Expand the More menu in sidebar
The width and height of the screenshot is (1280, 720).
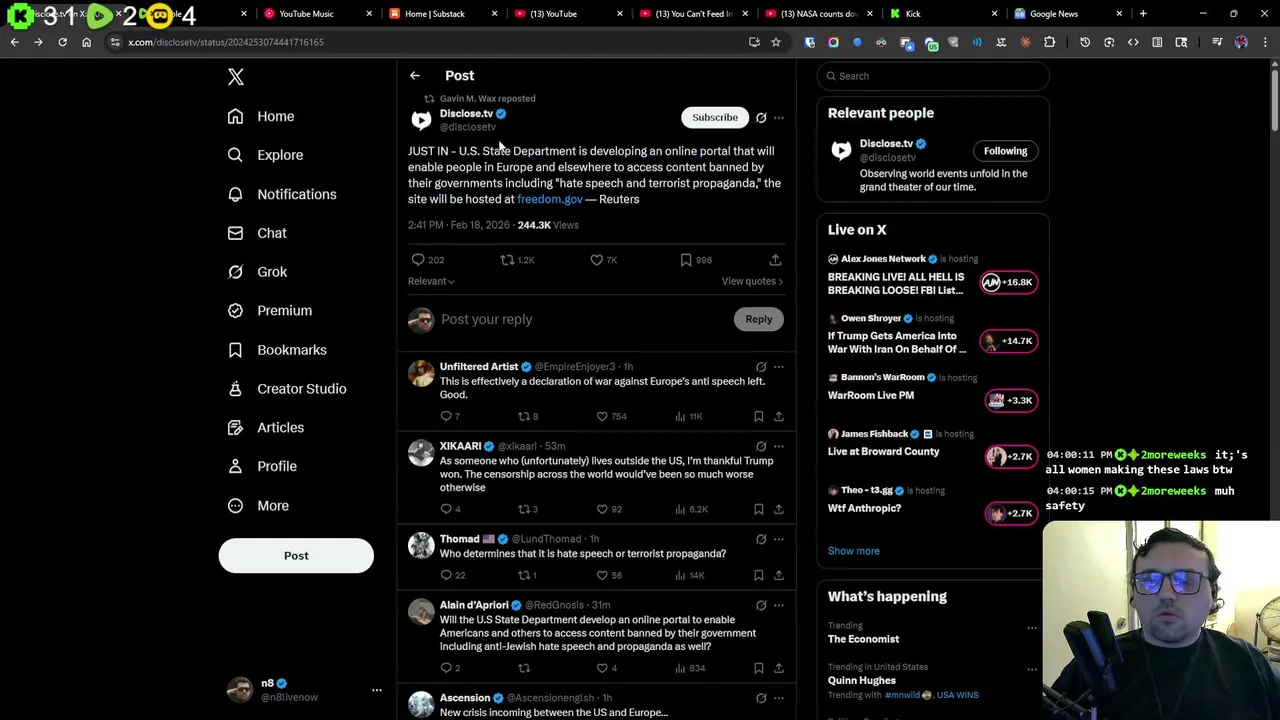pos(258,506)
